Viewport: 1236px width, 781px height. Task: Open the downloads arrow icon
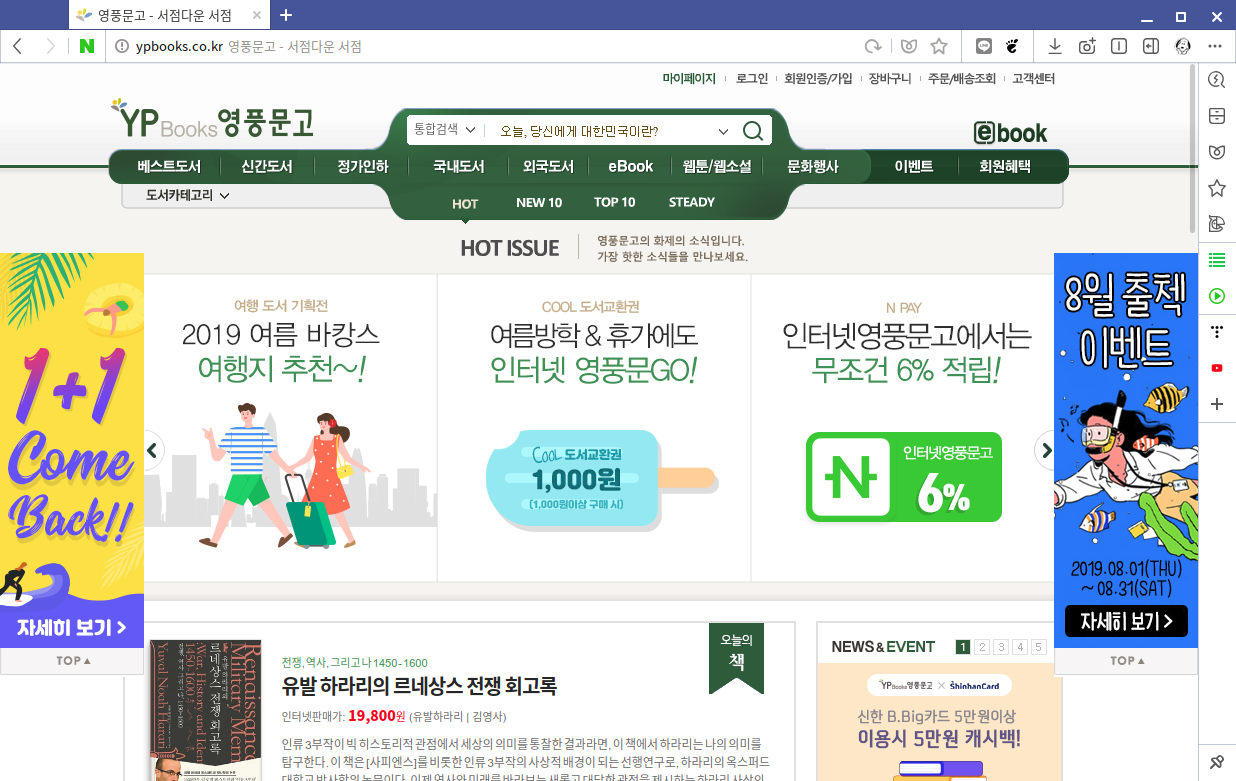click(1055, 46)
